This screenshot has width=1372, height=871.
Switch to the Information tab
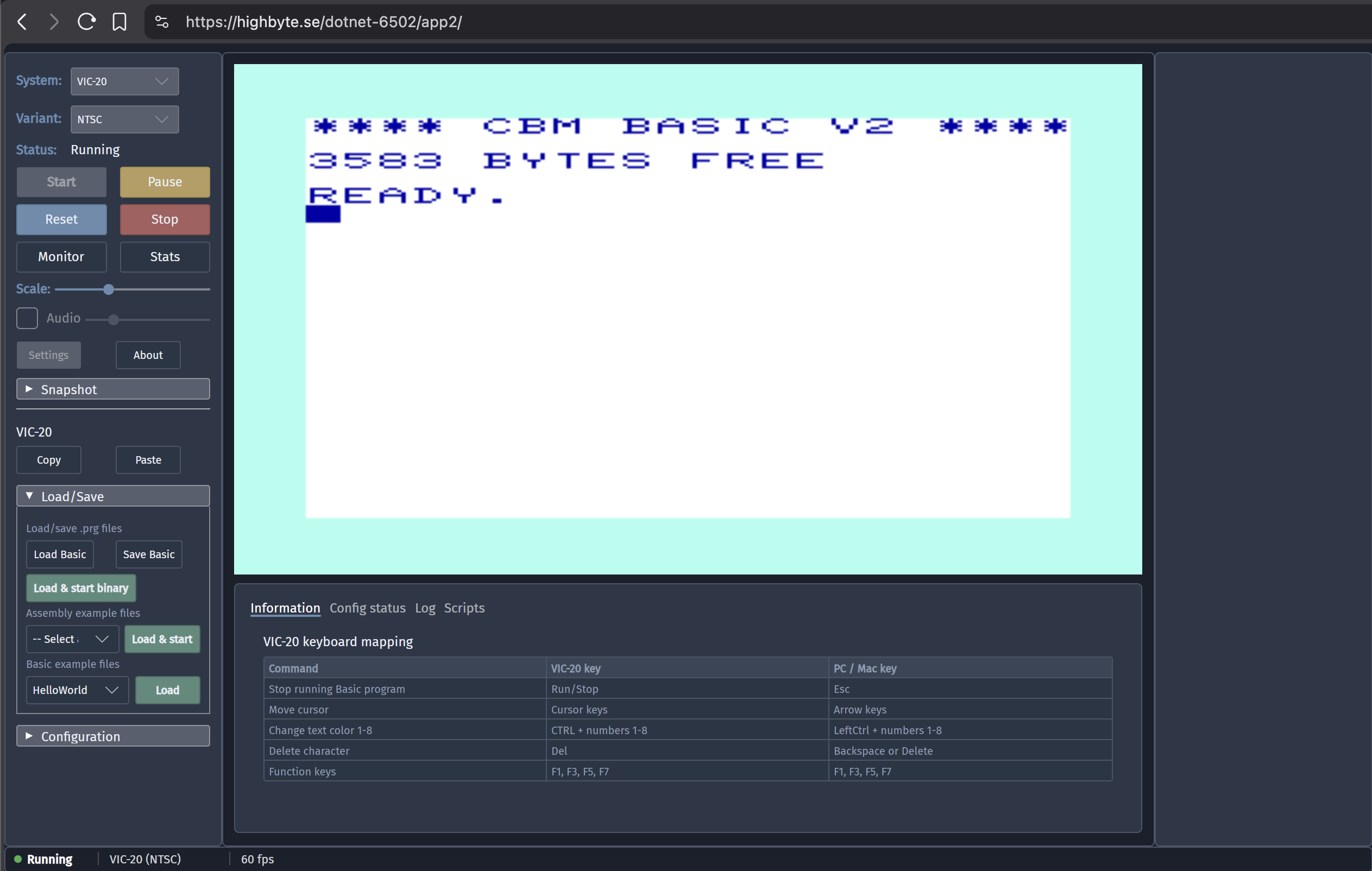tap(285, 608)
